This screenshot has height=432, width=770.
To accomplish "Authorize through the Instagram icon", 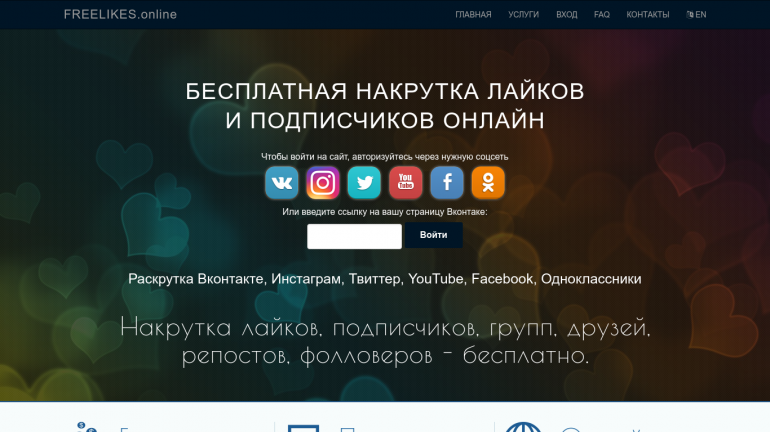I will [x=323, y=183].
